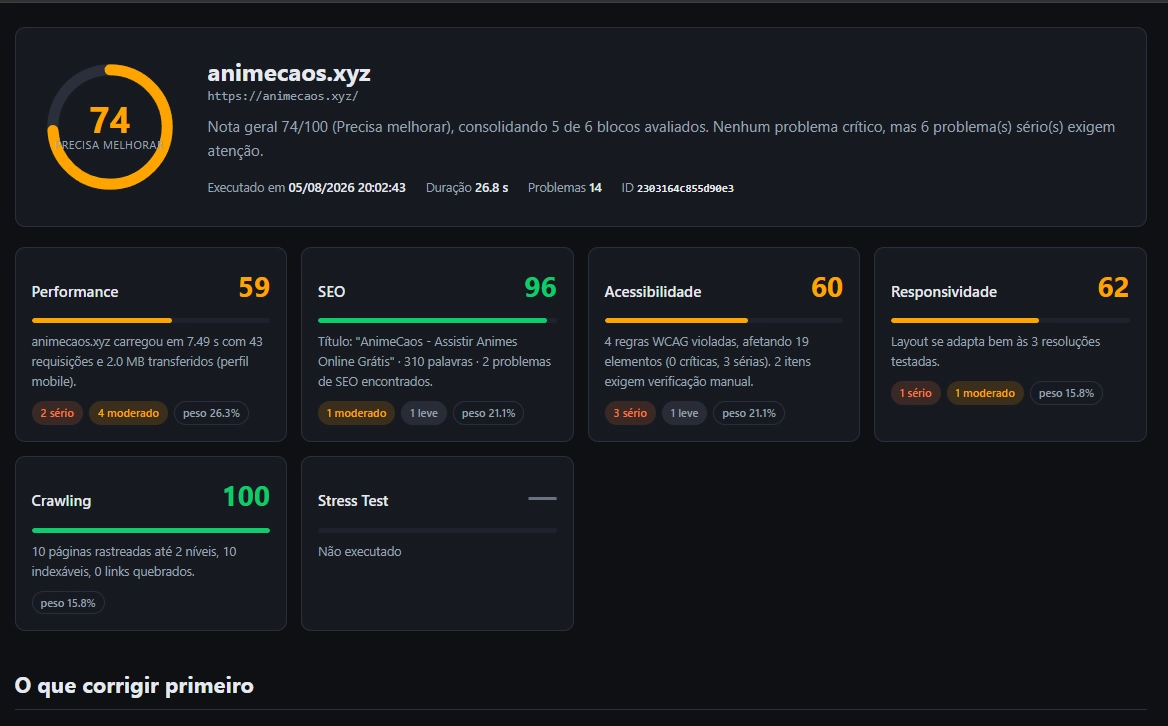Screen dimensions: 1168x726
Task: Click the Performance '4 moderado' badge
Action: click(x=128, y=413)
